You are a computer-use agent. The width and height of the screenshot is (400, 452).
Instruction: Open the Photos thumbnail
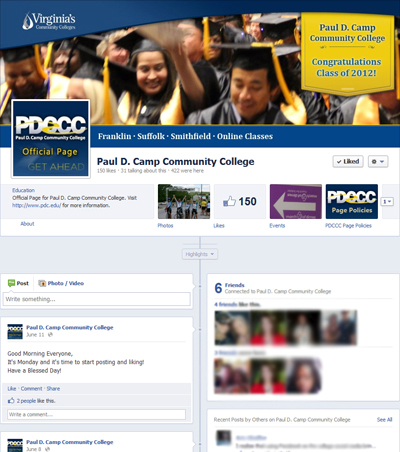point(184,201)
